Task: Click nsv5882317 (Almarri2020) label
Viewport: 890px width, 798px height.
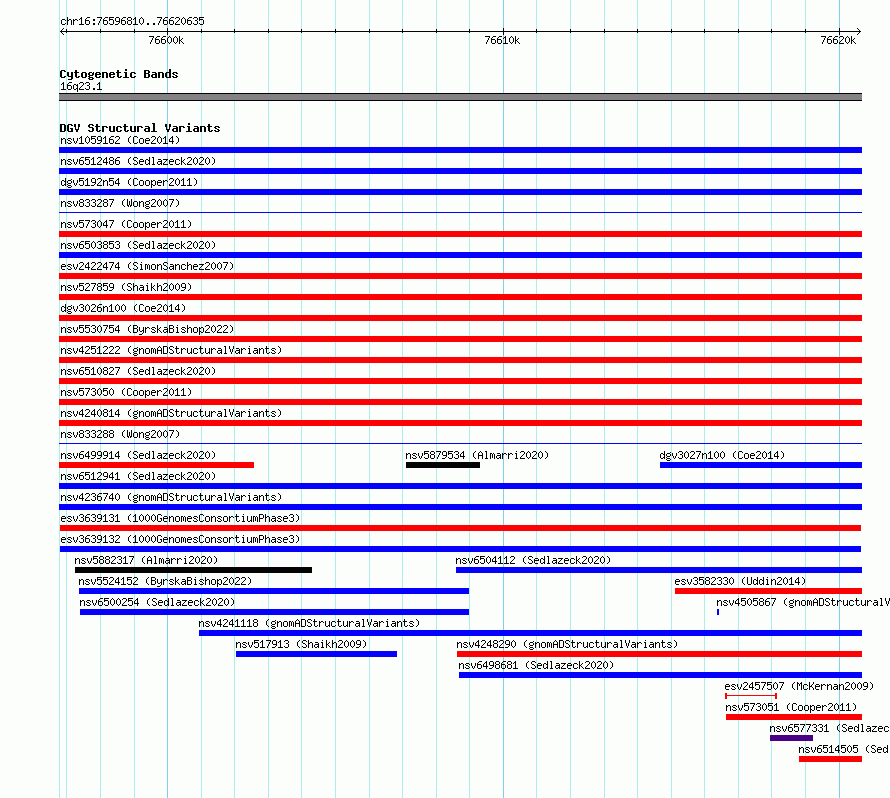Action: (146, 560)
